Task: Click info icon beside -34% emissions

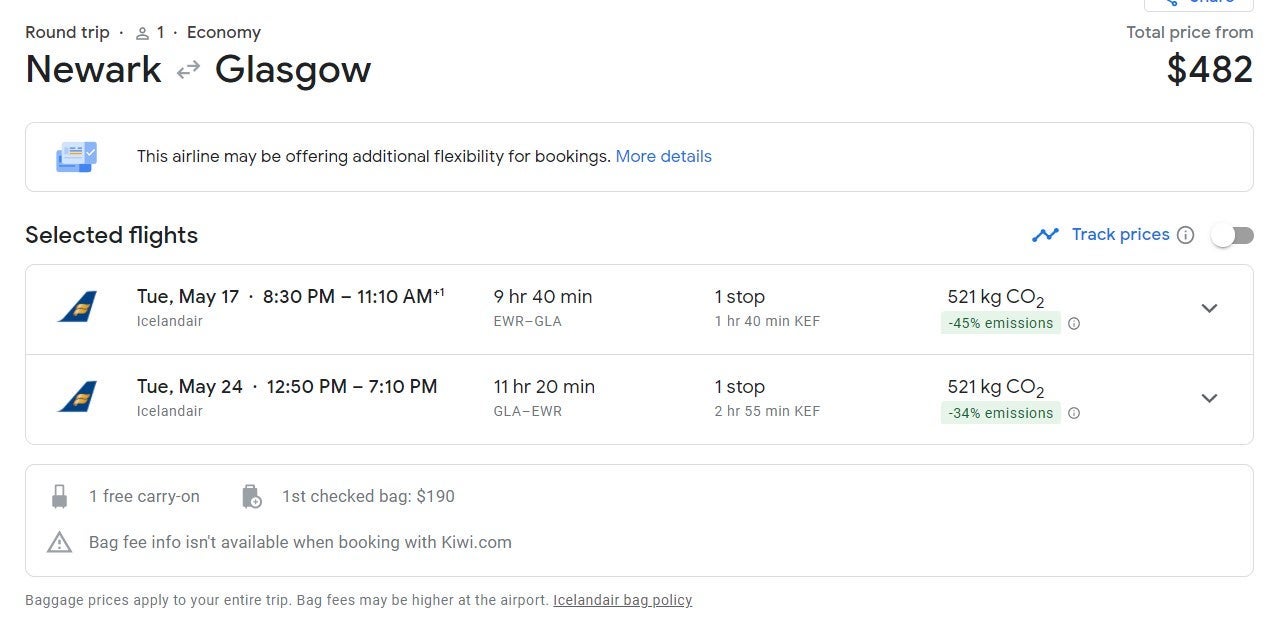Action: 1074,414
